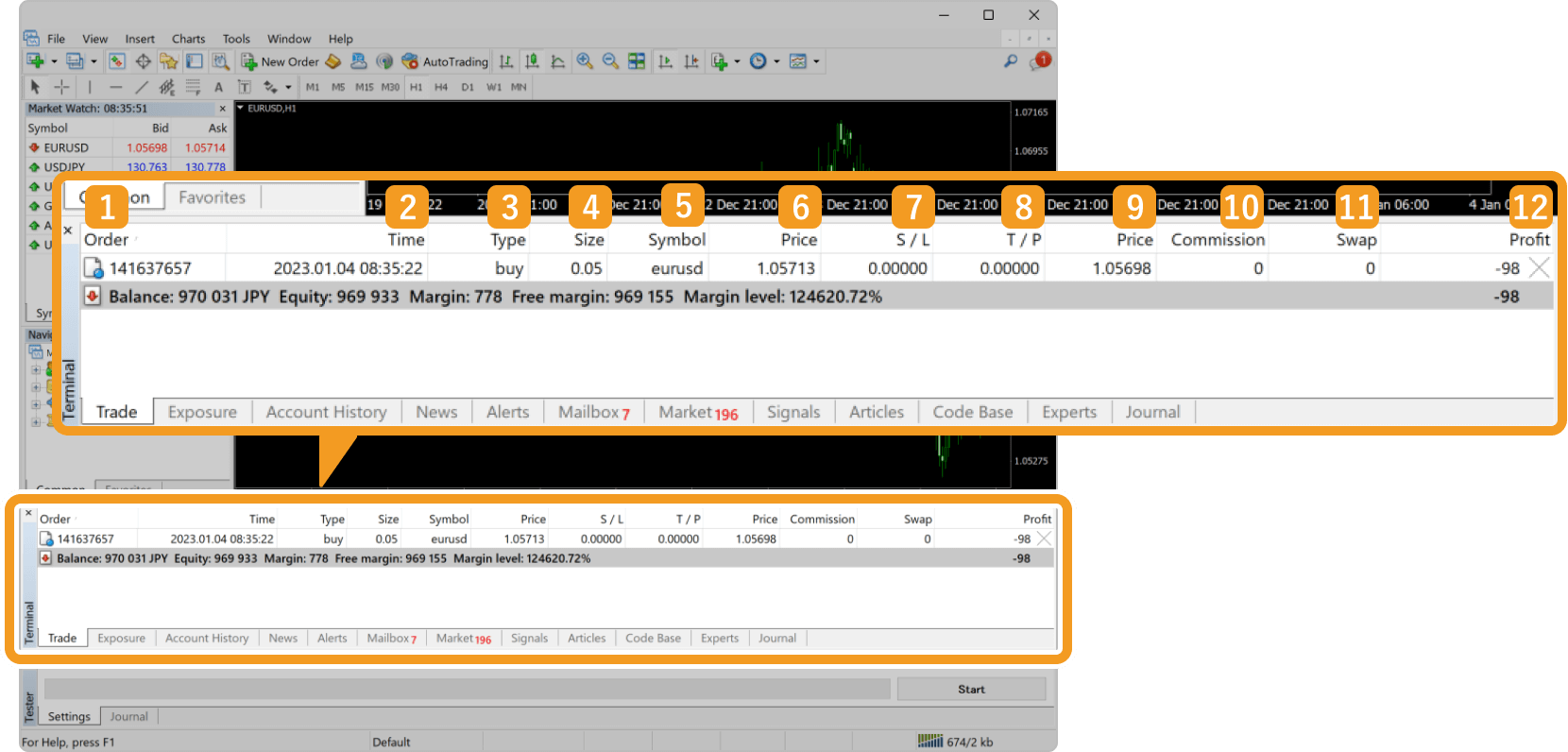Click the Start button in Tester

[x=971, y=689]
